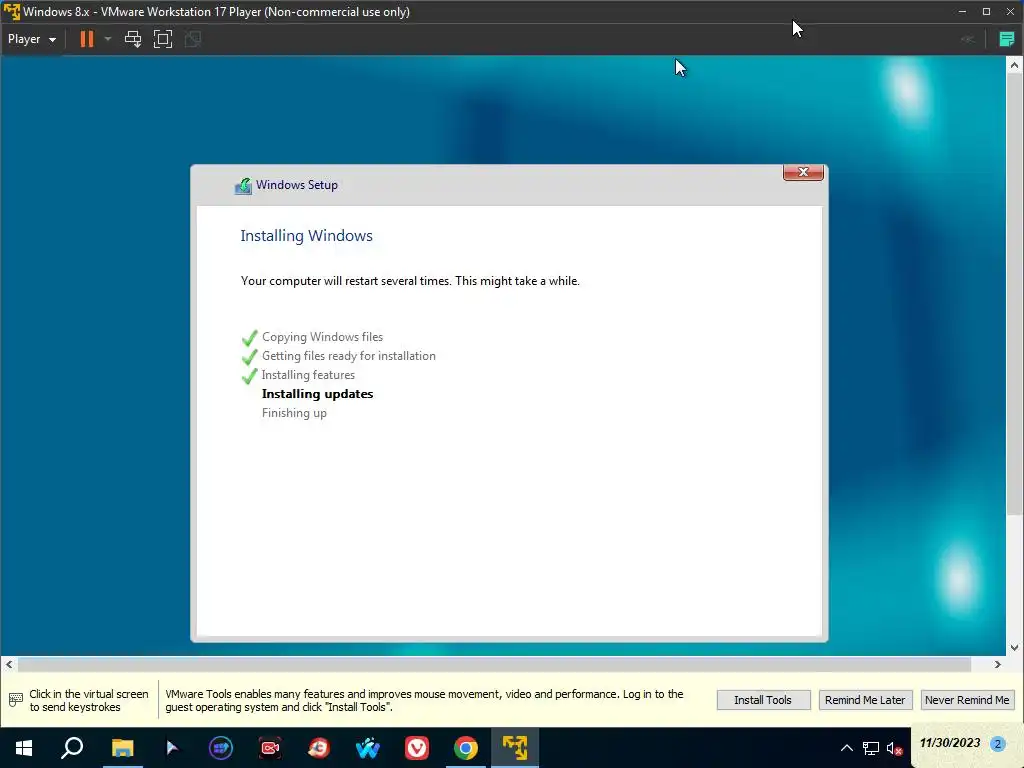The width and height of the screenshot is (1024, 768).
Task: Click the vertical scrollbar up arrow
Action: coord(1014,65)
